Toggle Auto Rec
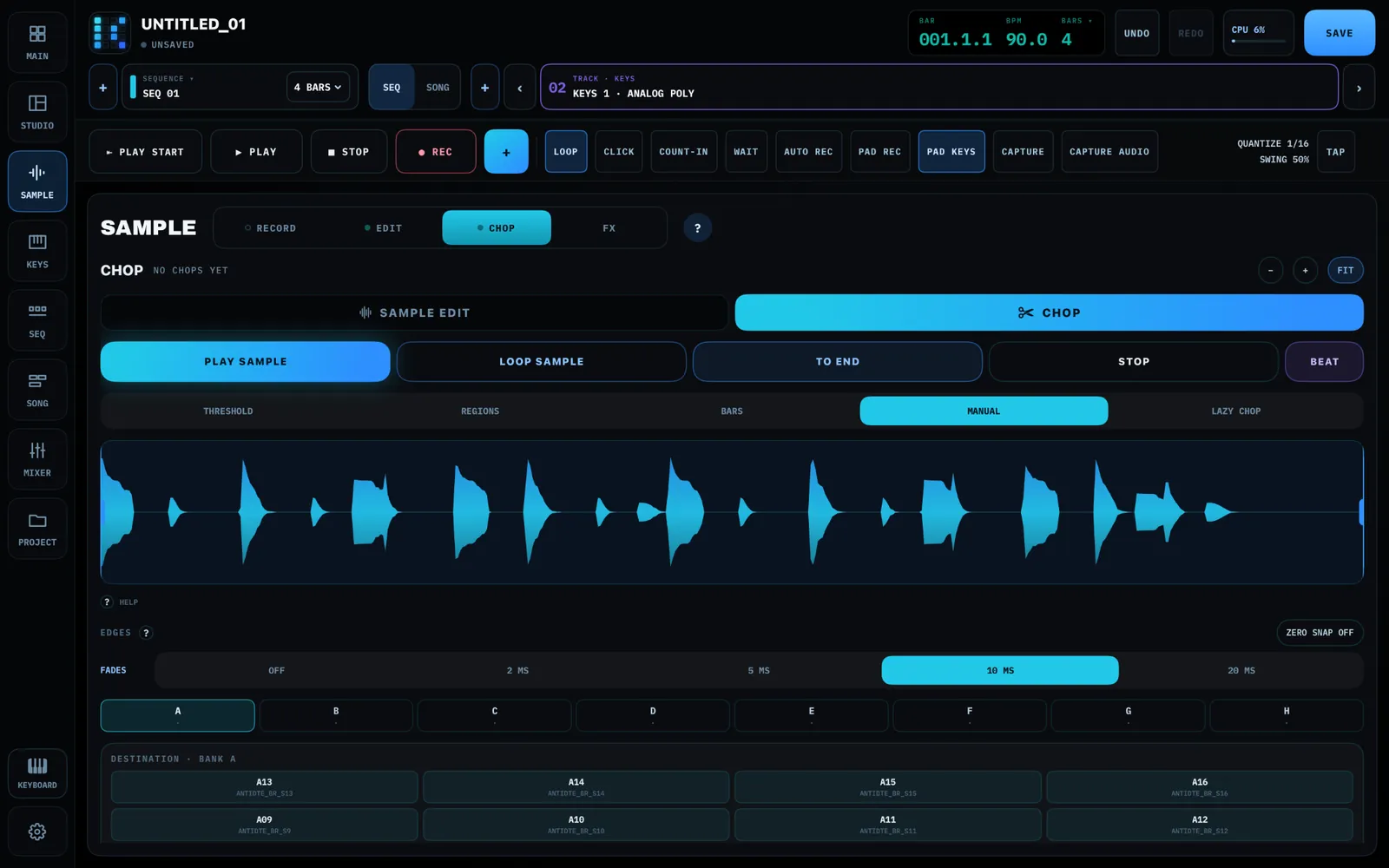The height and width of the screenshot is (868, 1389). (x=808, y=152)
